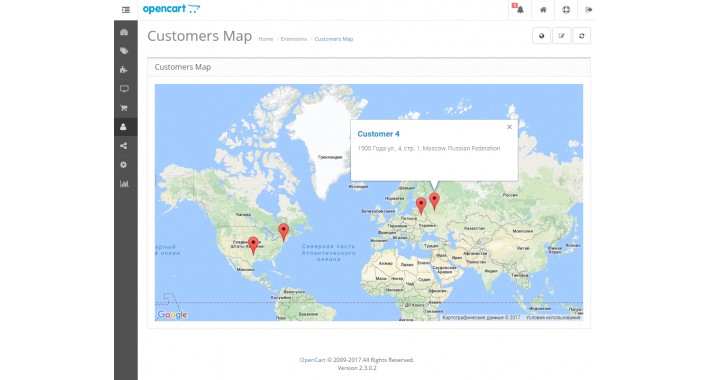The width and height of the screenshot is (710, 380).
Task: Click the Moscow map marker
Action: [434, 201]
